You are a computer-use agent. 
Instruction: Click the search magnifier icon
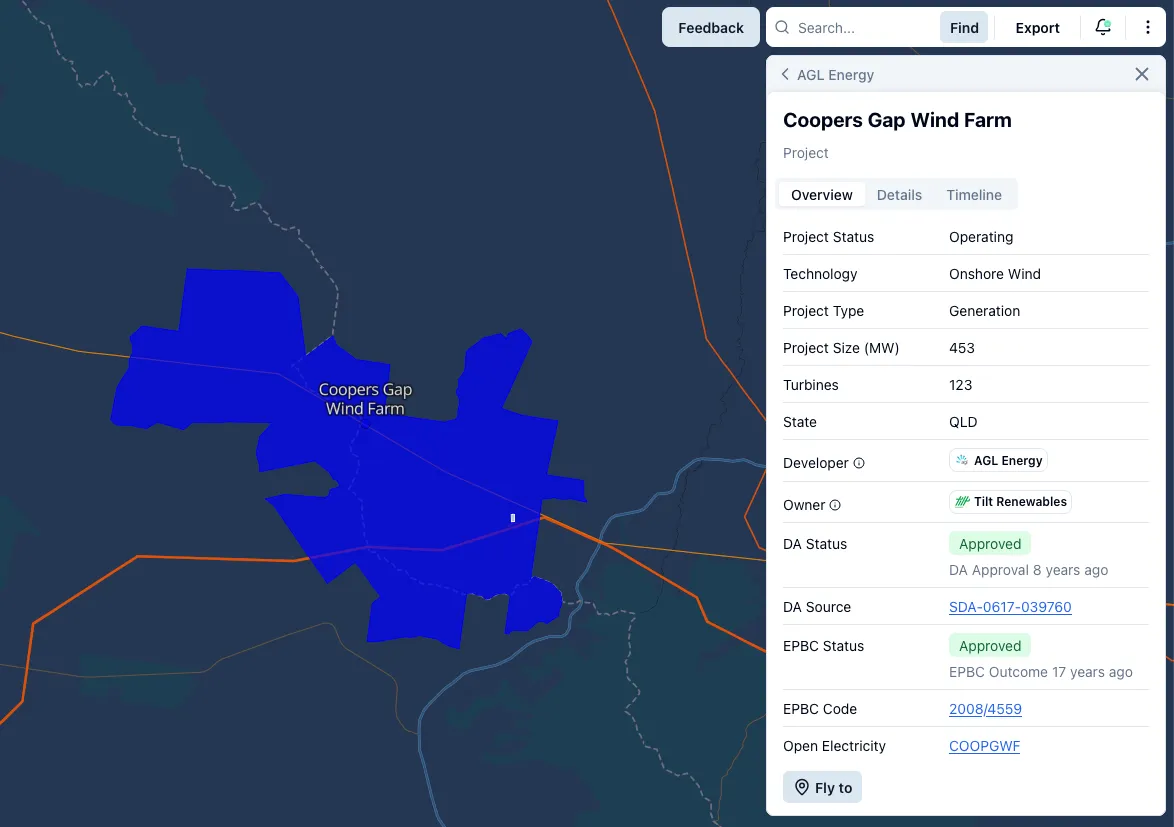(781, 27)
